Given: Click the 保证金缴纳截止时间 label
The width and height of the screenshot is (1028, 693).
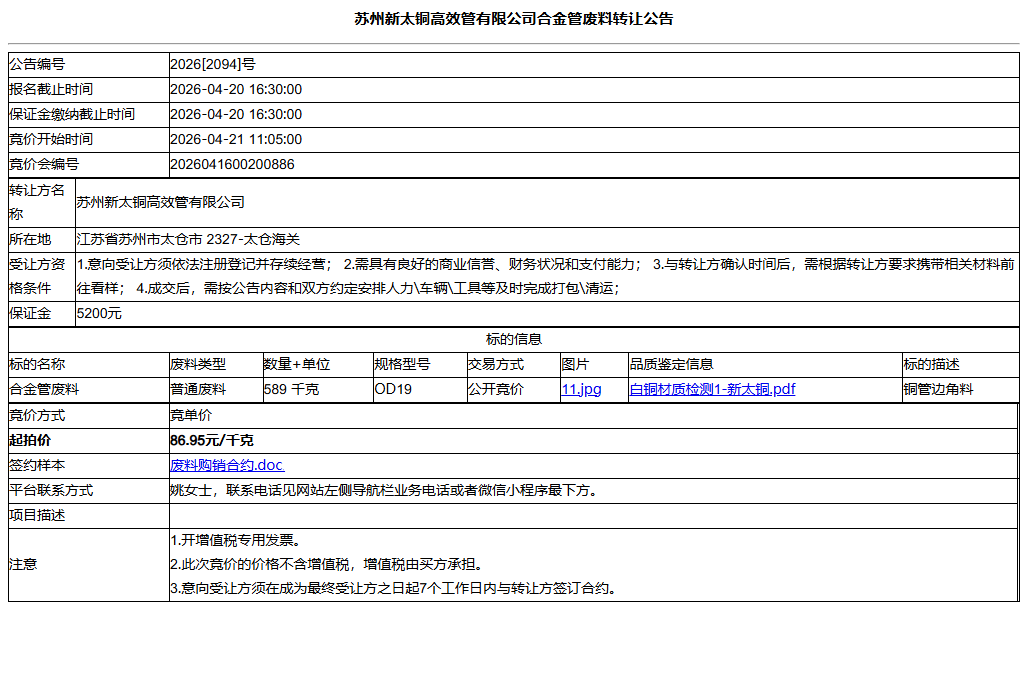Looking at the screenshot, I should coord(72,114).
